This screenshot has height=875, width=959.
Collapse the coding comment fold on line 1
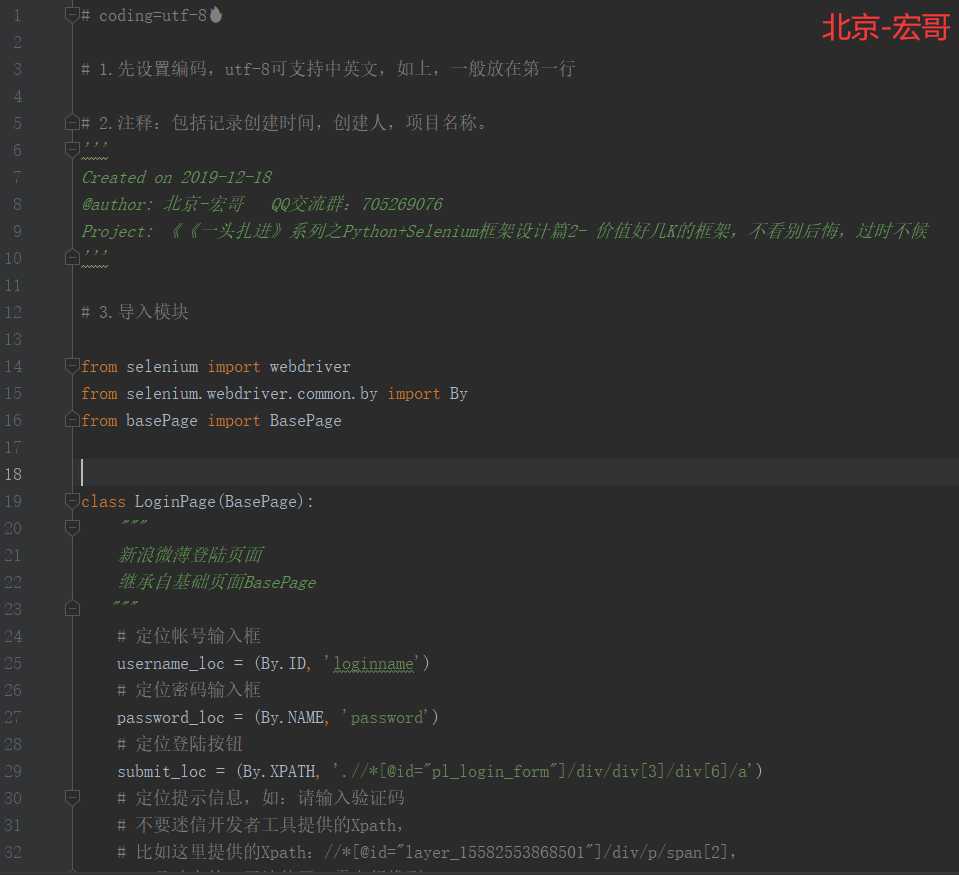70,14
